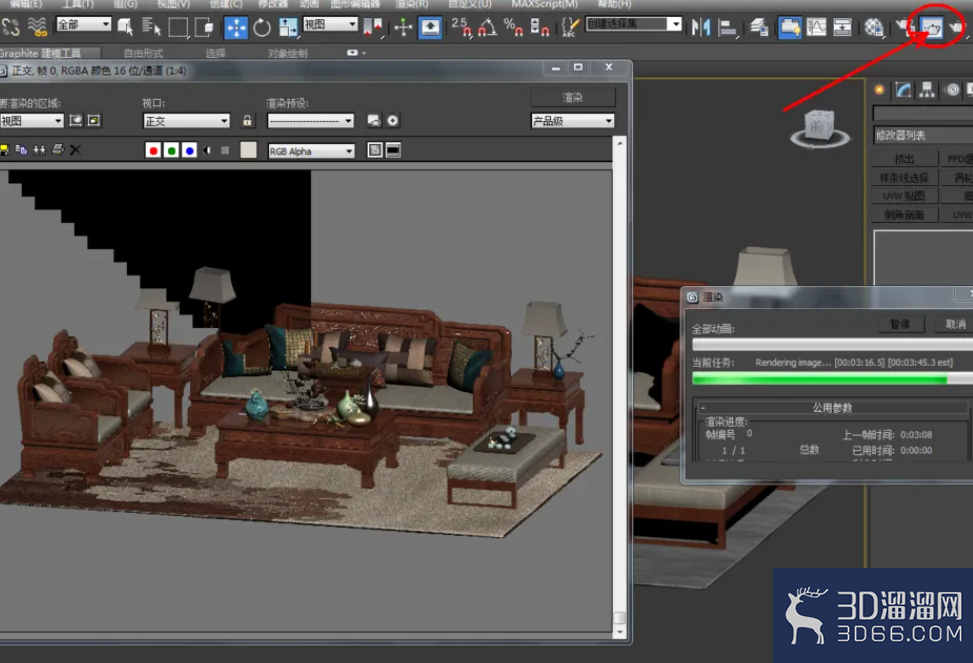
Task: Activate the Select and Rotate tool
Action: coord(262,27)
